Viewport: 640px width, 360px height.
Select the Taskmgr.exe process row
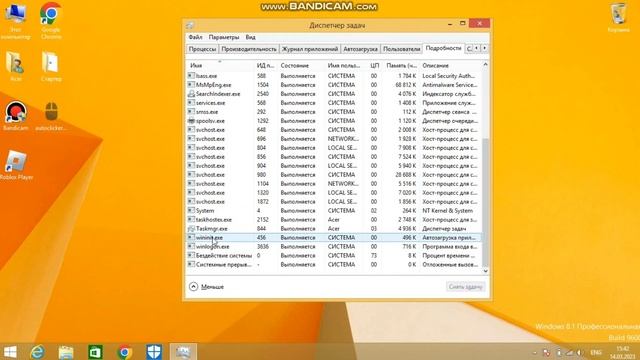click(x=334, y=229)
